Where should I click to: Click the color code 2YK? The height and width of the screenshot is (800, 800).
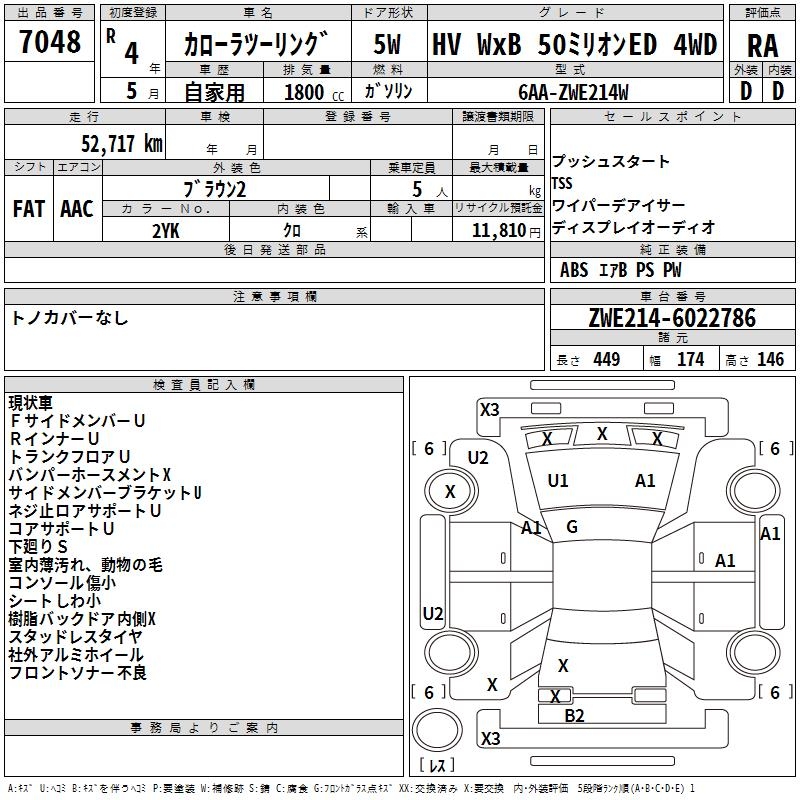(165, 231)
